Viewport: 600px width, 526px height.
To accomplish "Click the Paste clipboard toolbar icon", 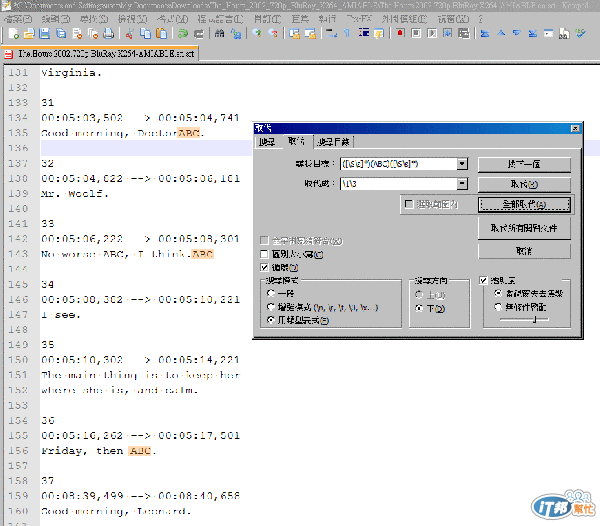I will click(162, 34).
